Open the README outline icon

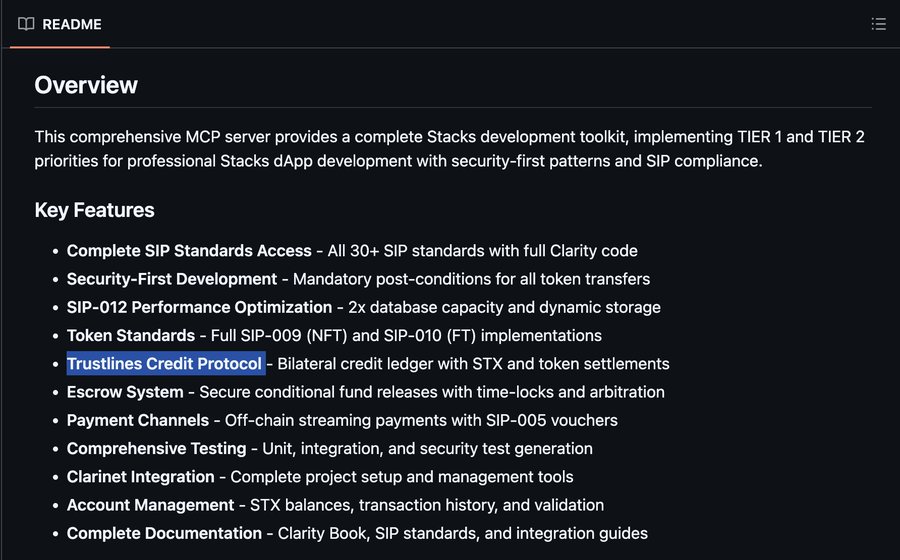(x=878, y=24)
